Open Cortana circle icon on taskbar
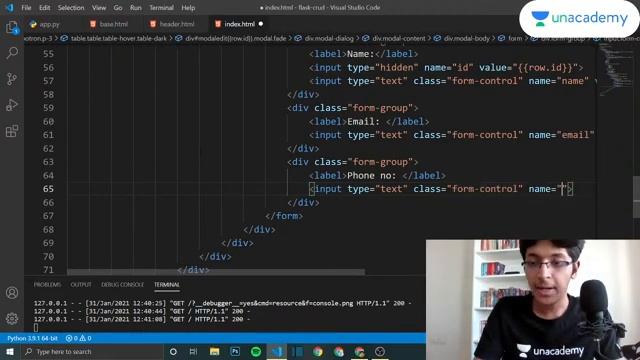Viewport: 640px width, 360px height. click(173, 351)
